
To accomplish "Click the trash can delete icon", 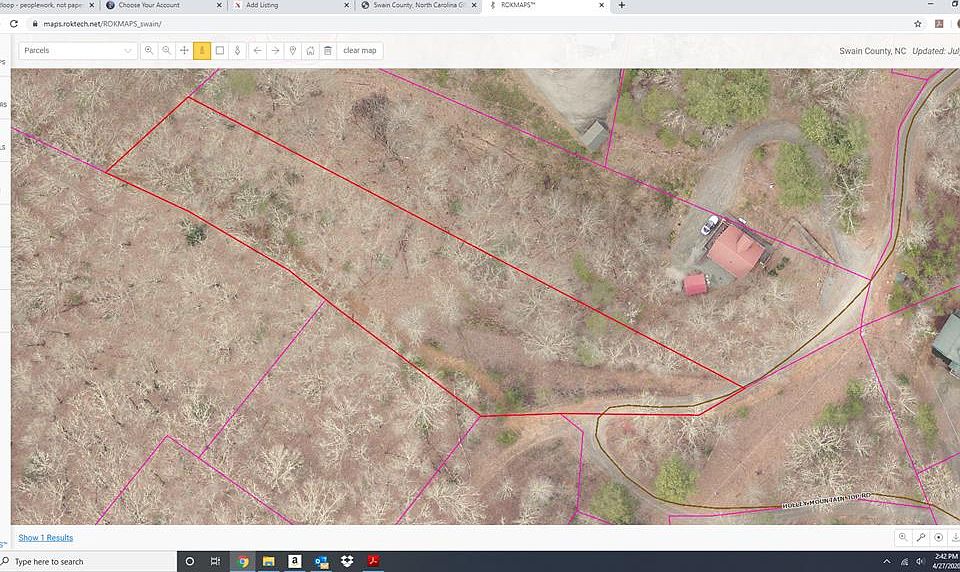I will pyautogui.click(x=328, y=51).
